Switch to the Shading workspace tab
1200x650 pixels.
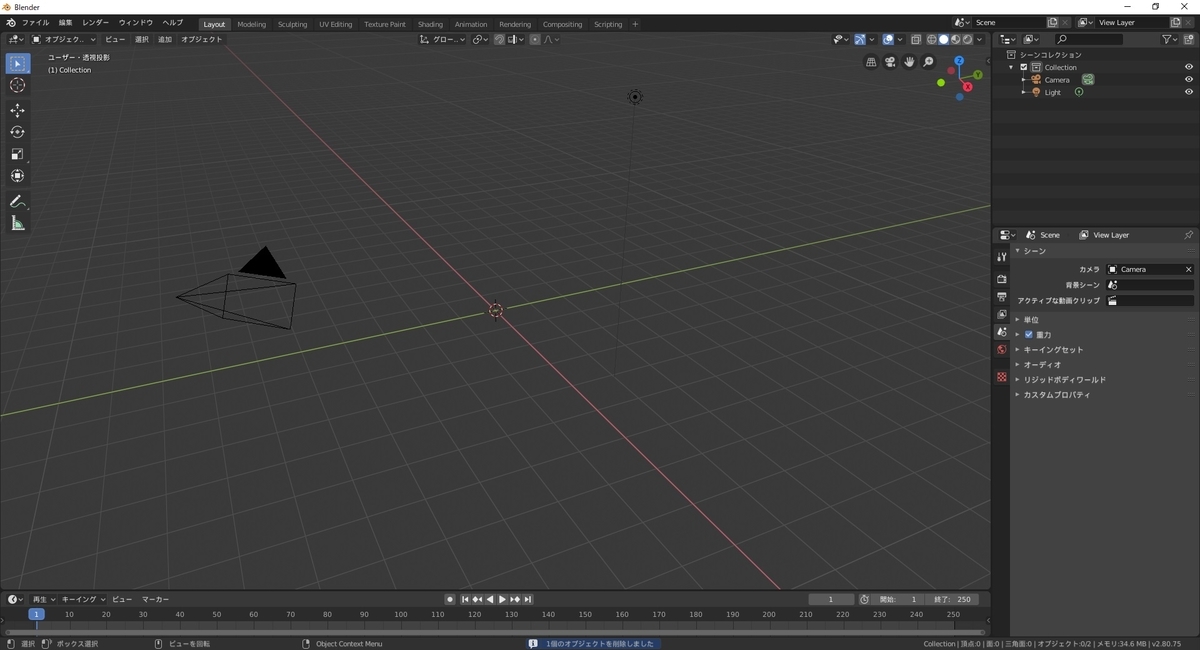click(x=430, y=24)
